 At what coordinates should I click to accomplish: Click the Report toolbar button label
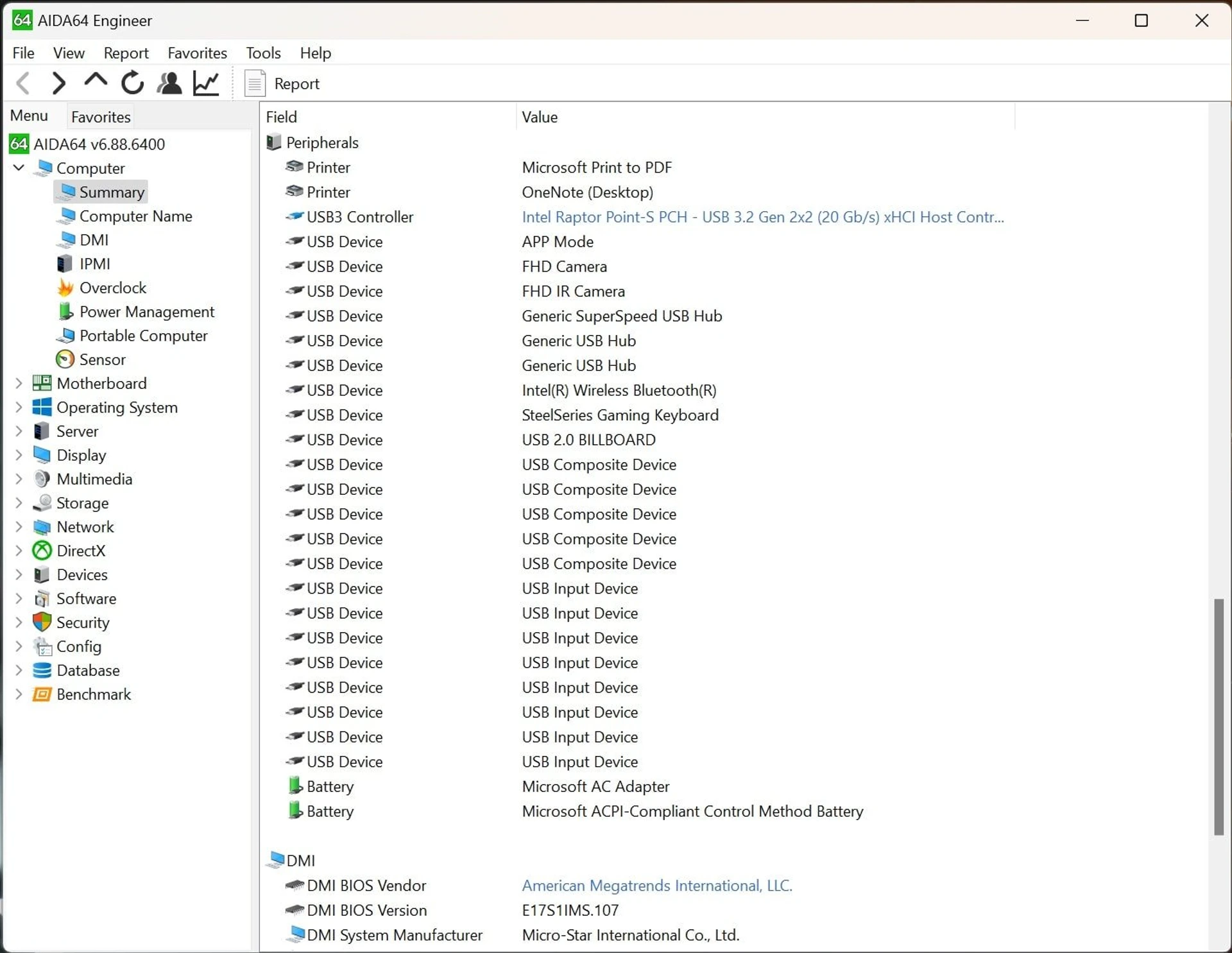point(296,83)
